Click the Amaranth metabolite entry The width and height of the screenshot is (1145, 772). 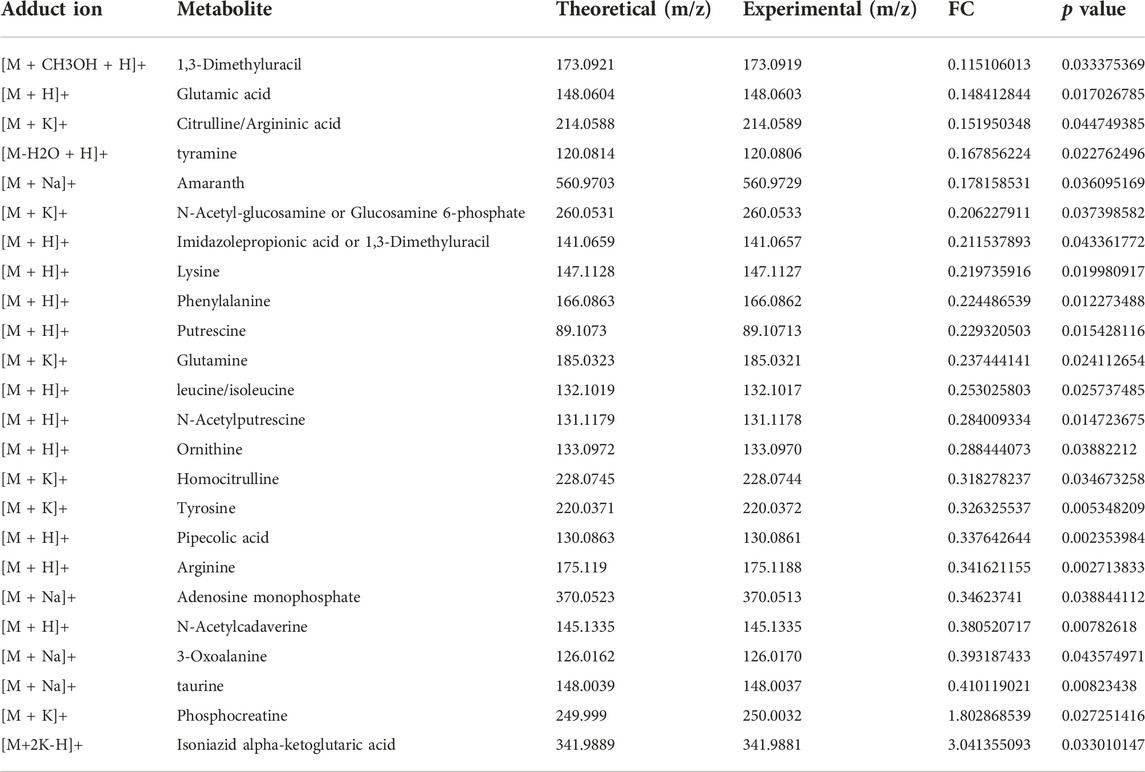click(210, 183)
